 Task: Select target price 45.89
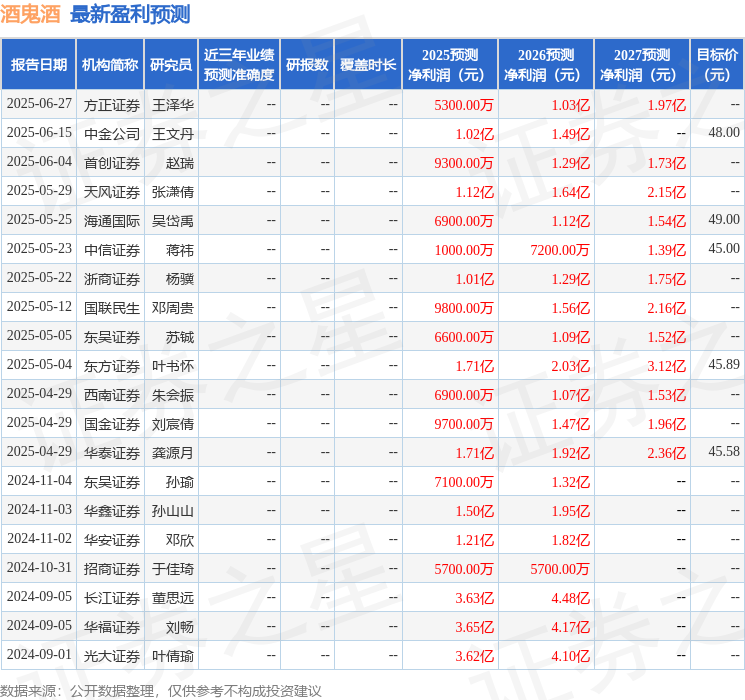pyautogui.click(x=724, y=364)
